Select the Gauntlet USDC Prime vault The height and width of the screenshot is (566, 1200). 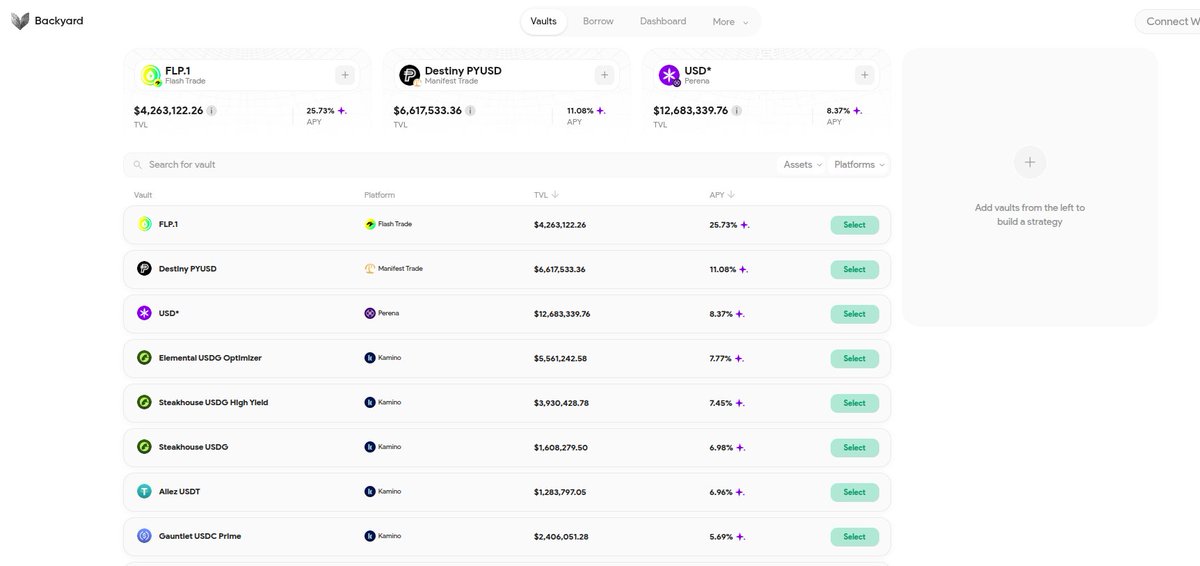(x=854, y=537)
